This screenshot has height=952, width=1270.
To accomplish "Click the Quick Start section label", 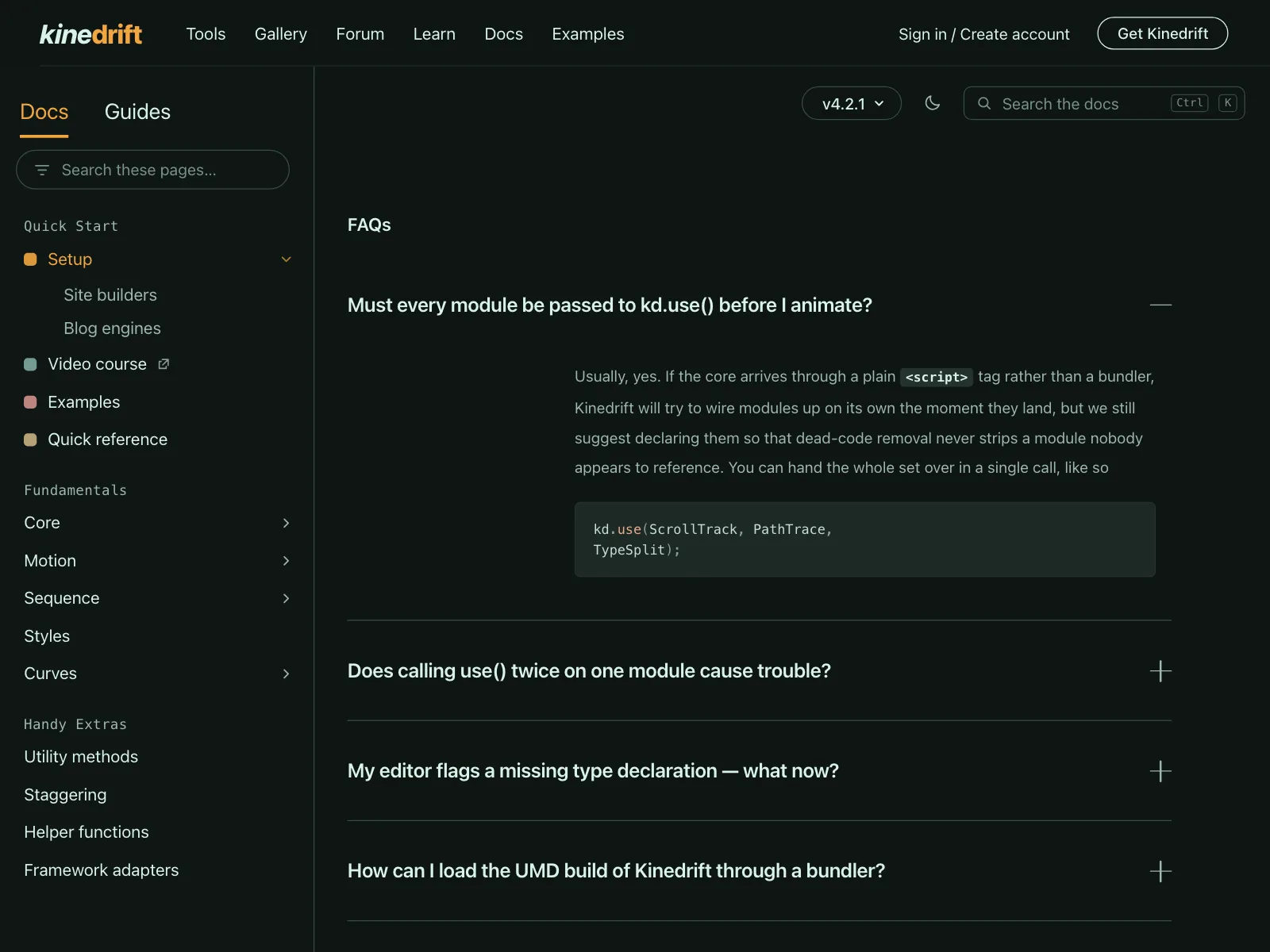I will click(x=71, y=226).
